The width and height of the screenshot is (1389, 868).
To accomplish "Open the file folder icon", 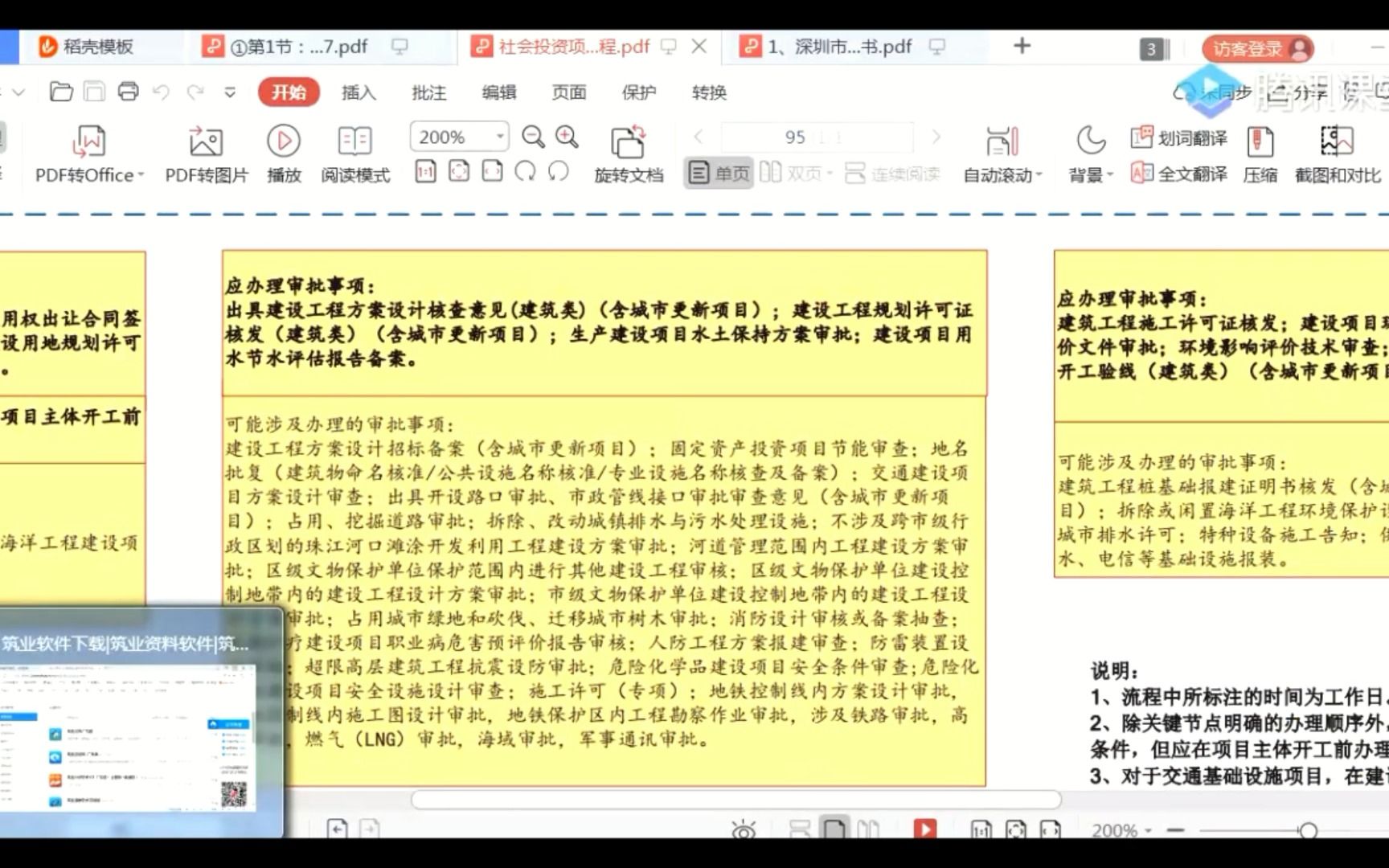I will tap(61, 92).
